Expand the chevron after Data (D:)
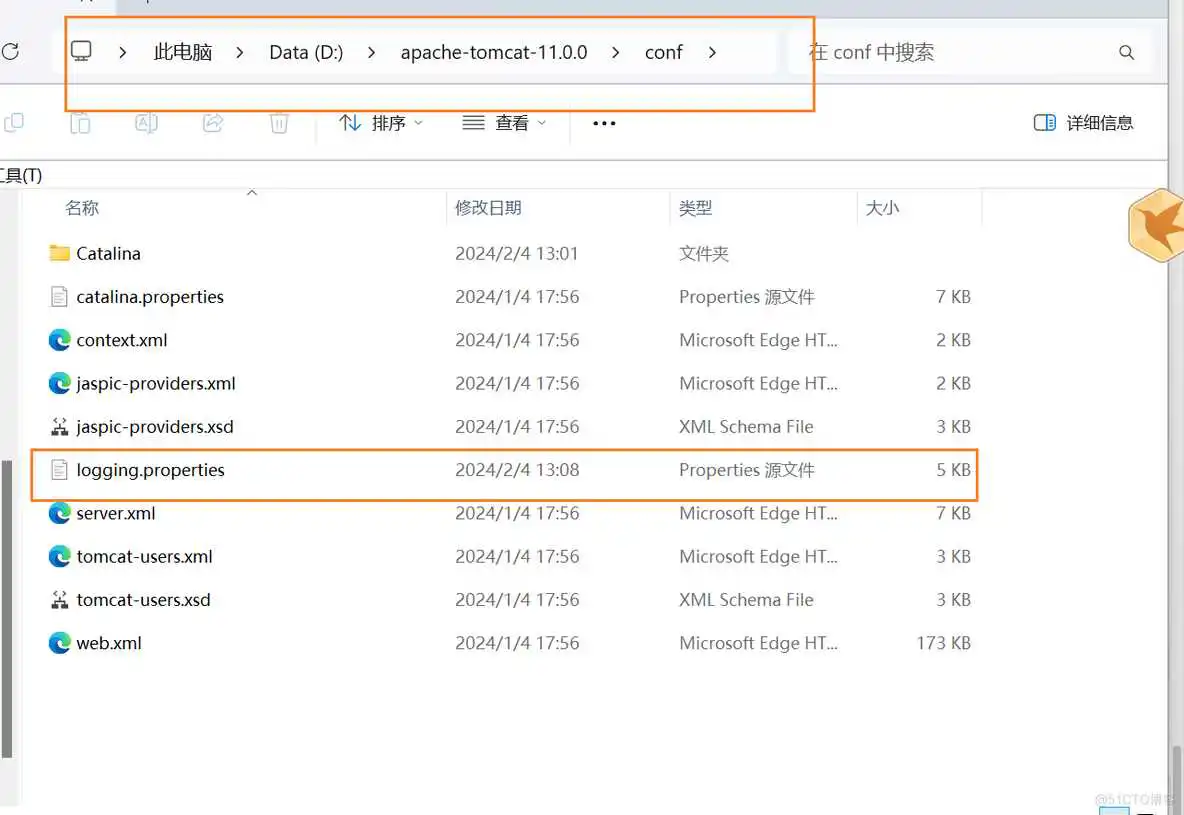Image resolution: width=1184 pixels, height=815 pixels. 372,52
